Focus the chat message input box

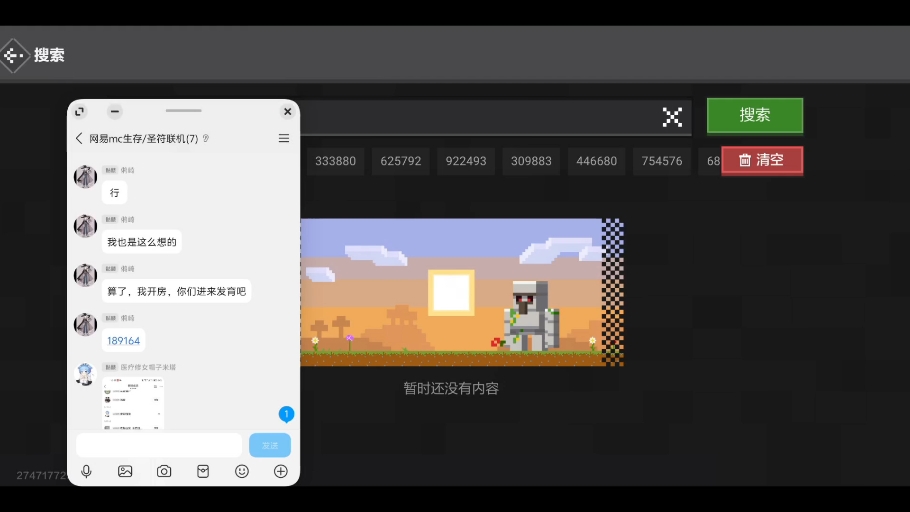click(159, 445)
